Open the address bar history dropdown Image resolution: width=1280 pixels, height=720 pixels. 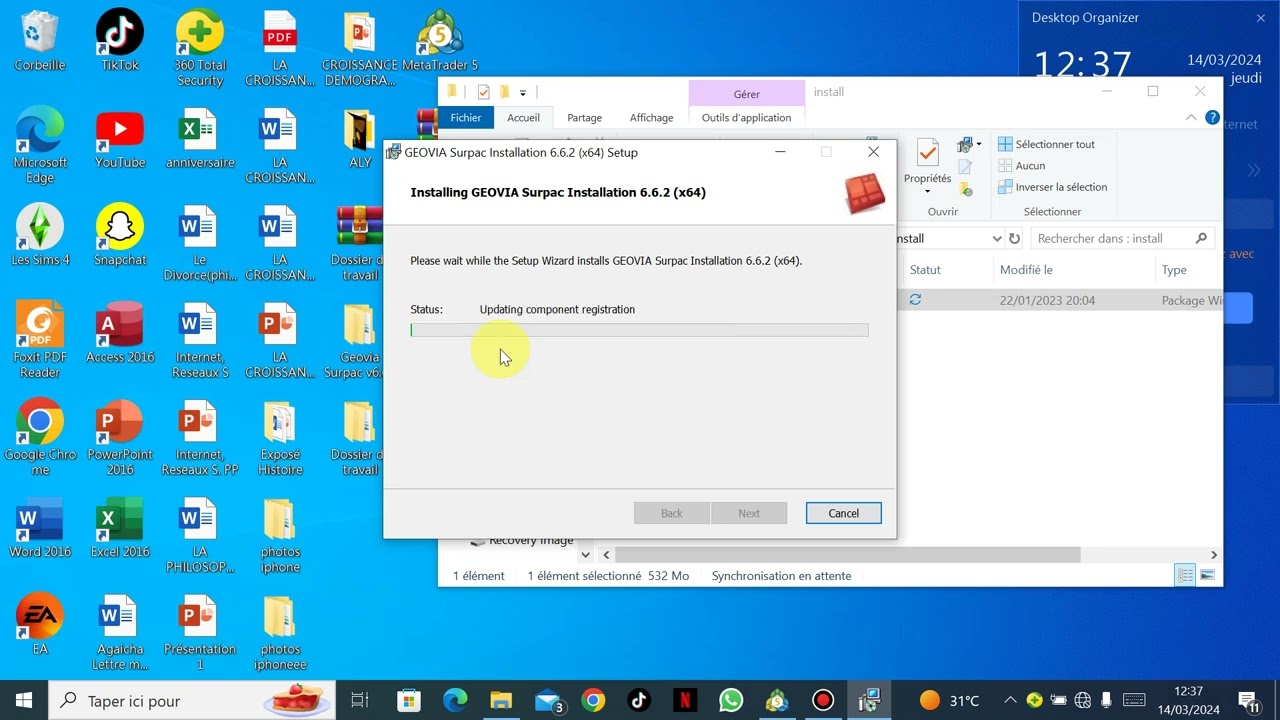click(996, 239)
